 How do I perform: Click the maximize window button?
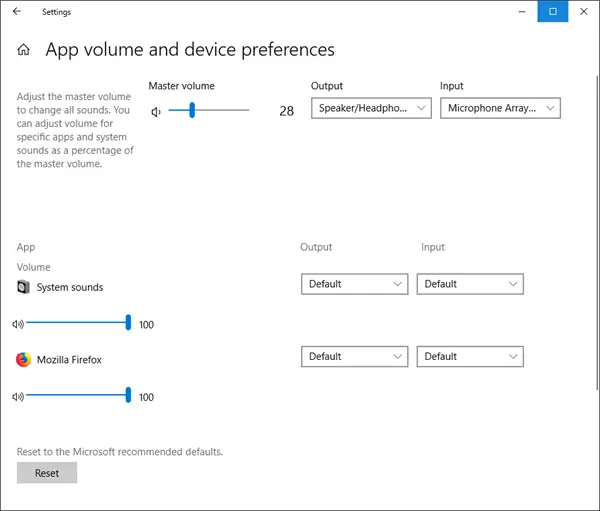pyautogui.click(x=553, y=11)
